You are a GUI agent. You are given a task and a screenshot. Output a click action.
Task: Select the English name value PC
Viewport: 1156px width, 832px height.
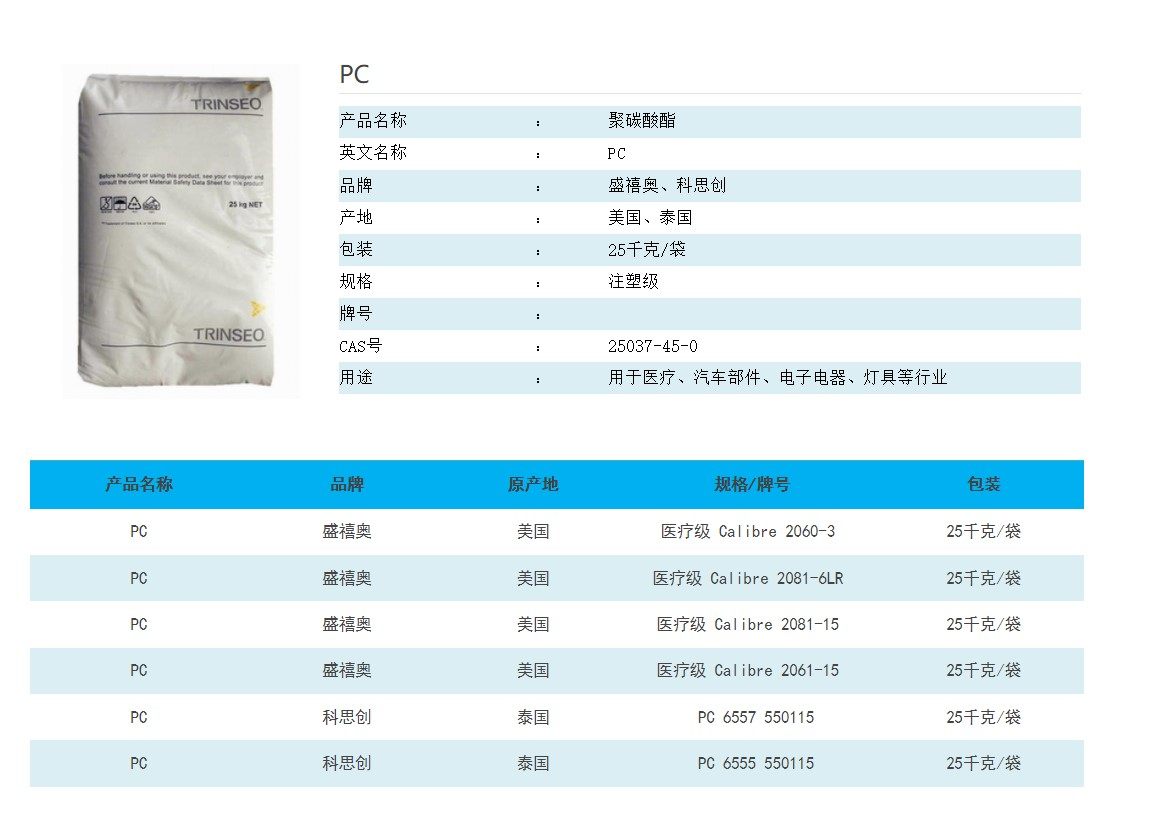point(616,153)
